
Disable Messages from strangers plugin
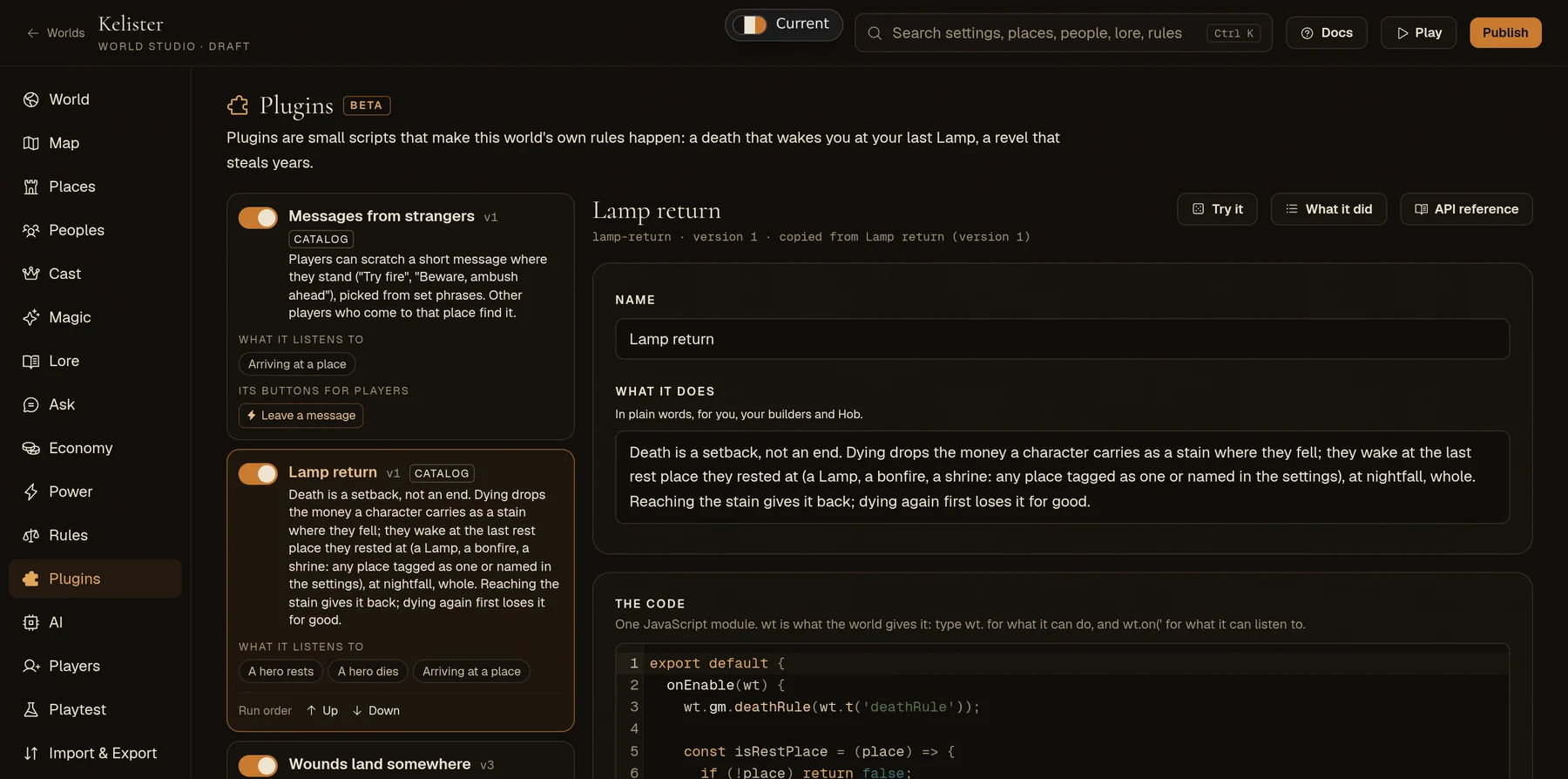(258, 218)
